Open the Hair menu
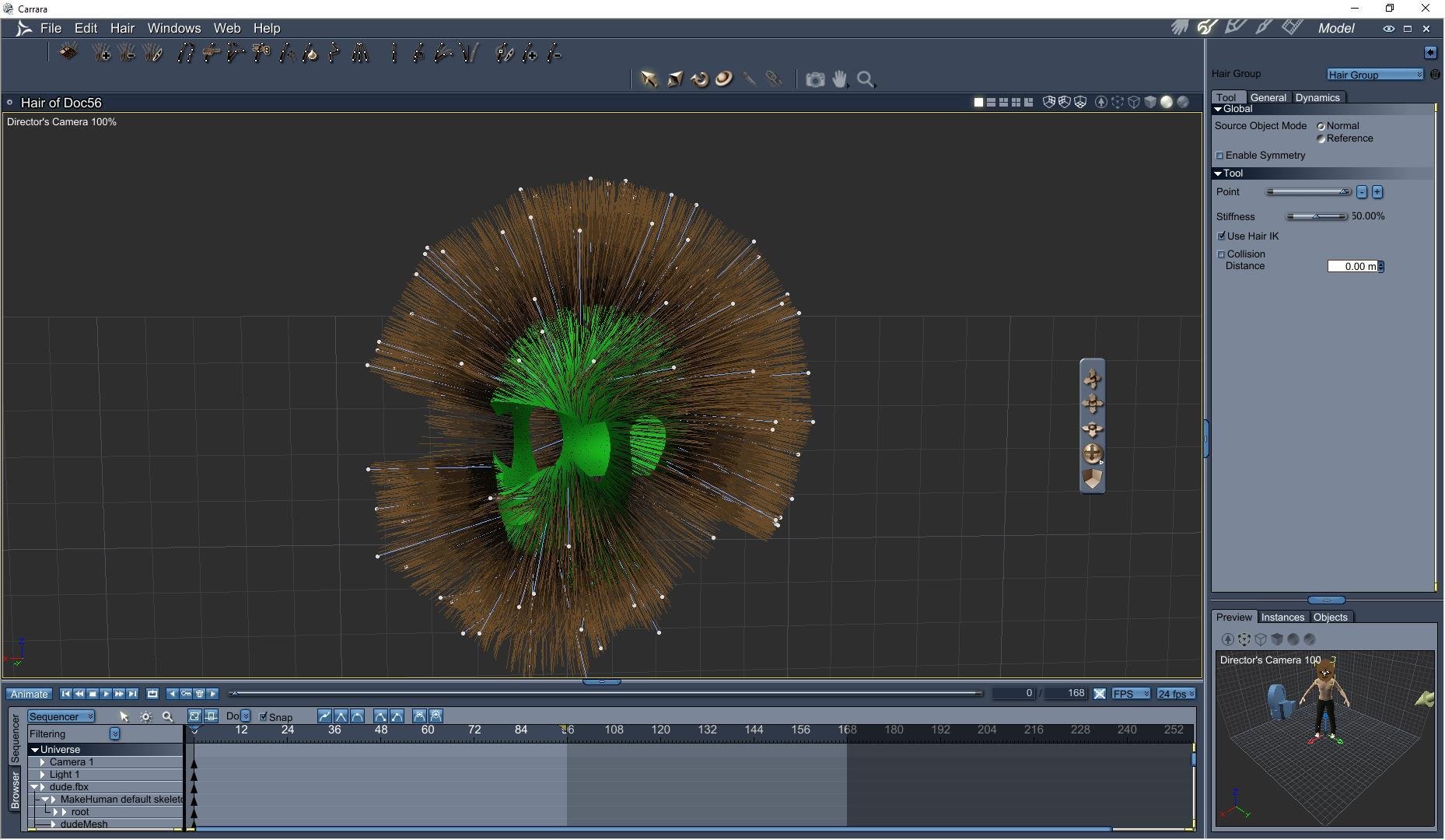The width and height of the screenshot is (1445, 840). point(122,28)
